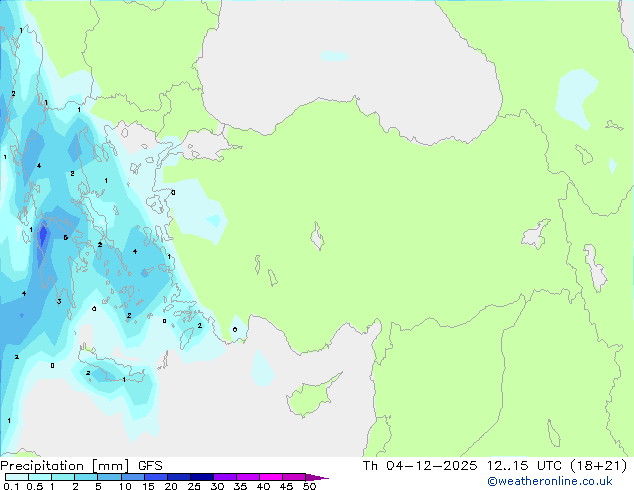Select the 10–15 mm legend color box
Image resolution: width=634 pixels, height=490 pixels.
pos(132,477)
